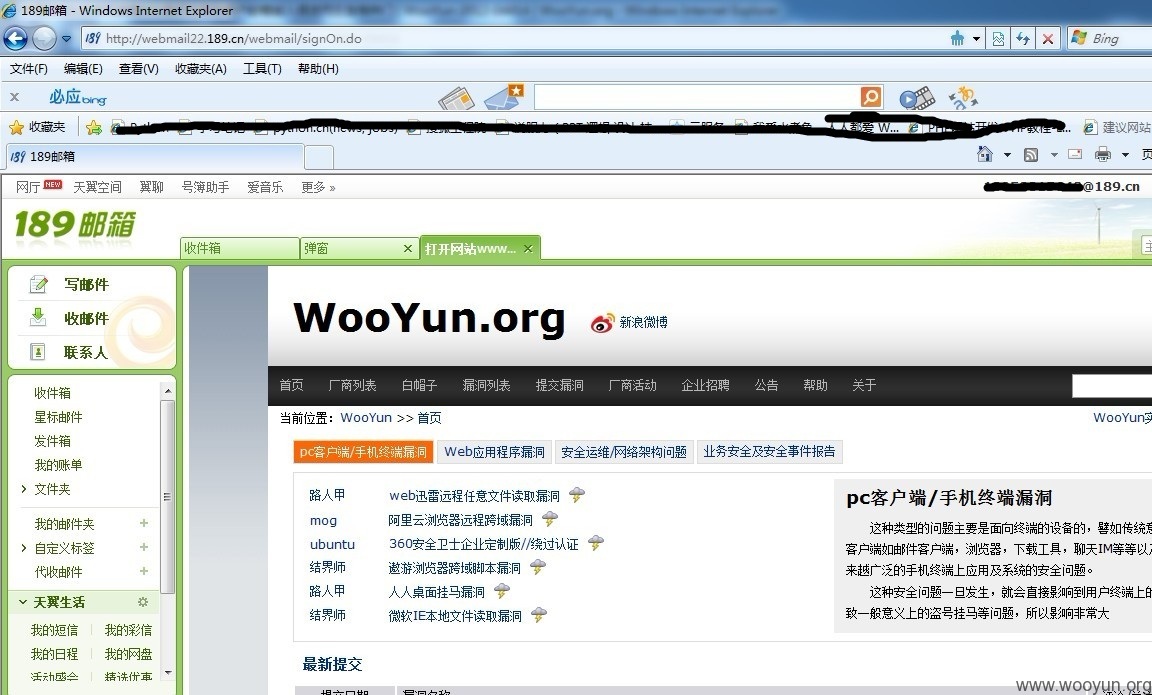The image size is (1152, 695).
Task: Click the browser Forward arrow button
Action: (x=44, y=38)
